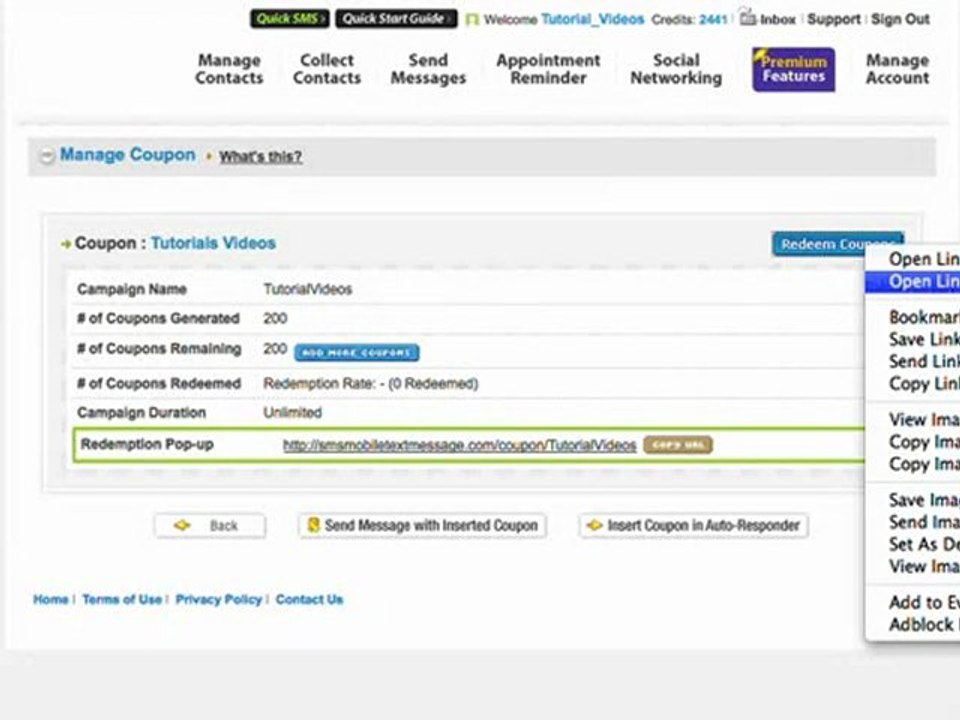Screen dimensions: 960x720
Task: Click the Manage Coupon heading
Action: 127,155
